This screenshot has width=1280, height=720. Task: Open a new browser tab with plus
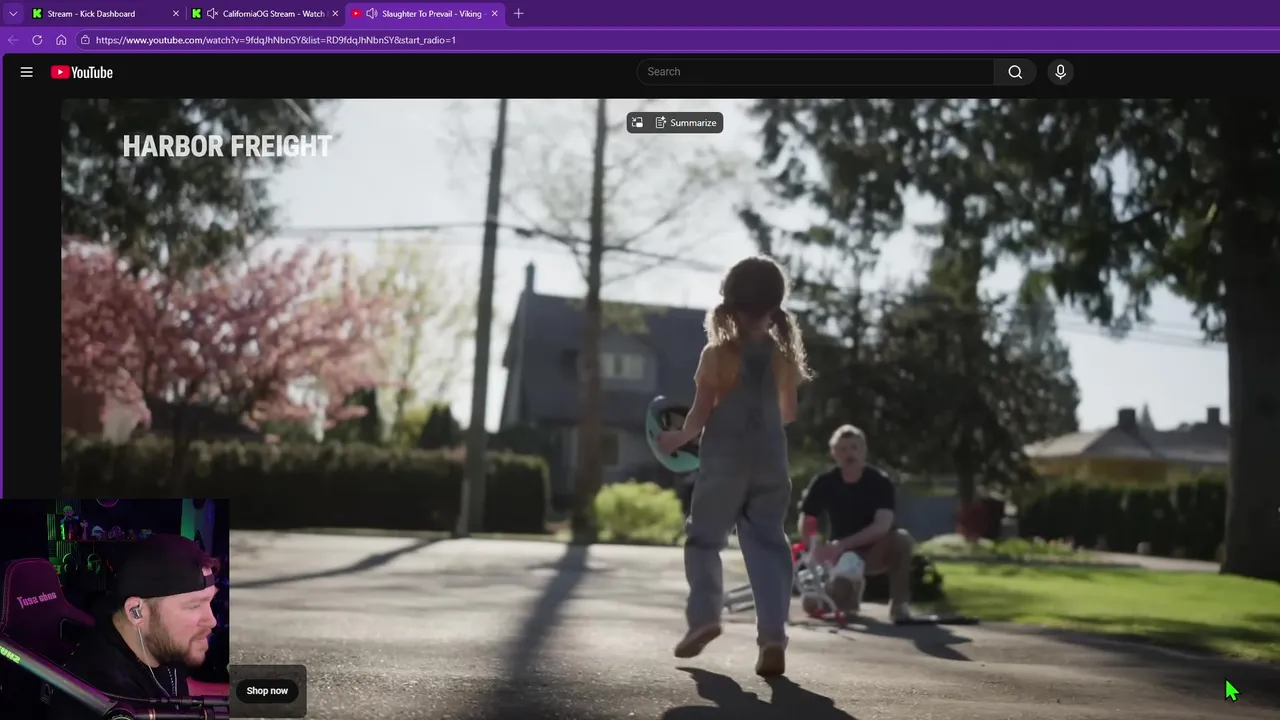pyautogui.click(x=518, y=14)
